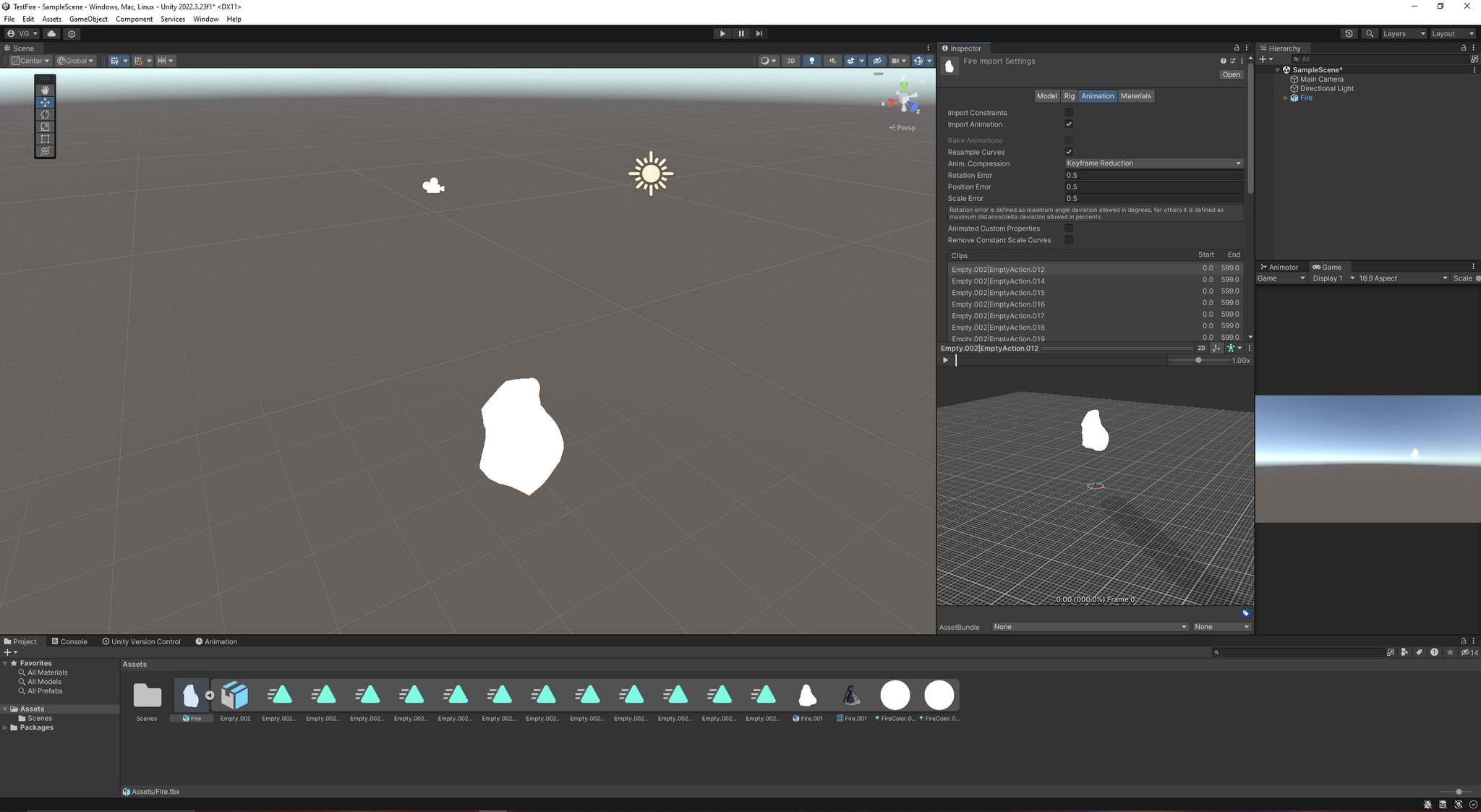The width and height of the screenshot is (1481, 812).
Task: Enable the Resample Curves checkbox
Action: 1068,151
